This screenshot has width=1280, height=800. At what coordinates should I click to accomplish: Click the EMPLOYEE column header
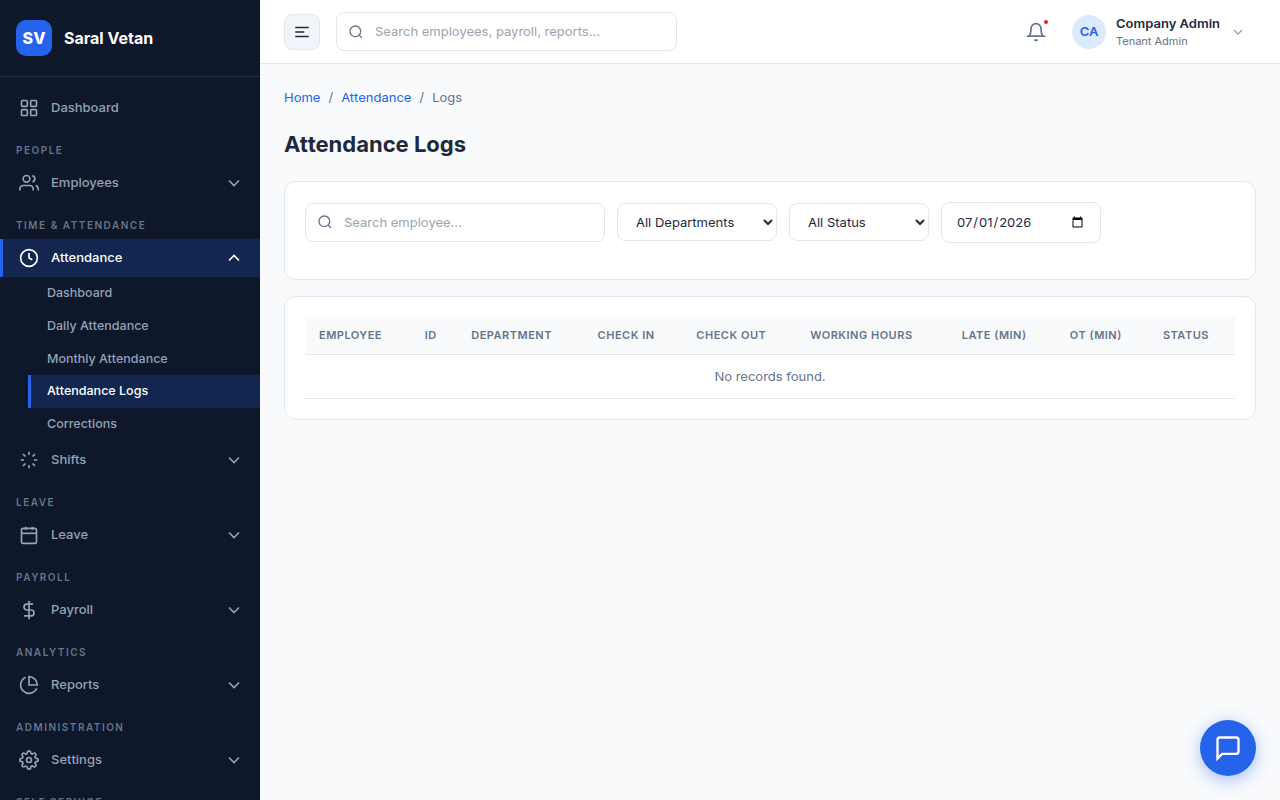(x=350, y=335)
